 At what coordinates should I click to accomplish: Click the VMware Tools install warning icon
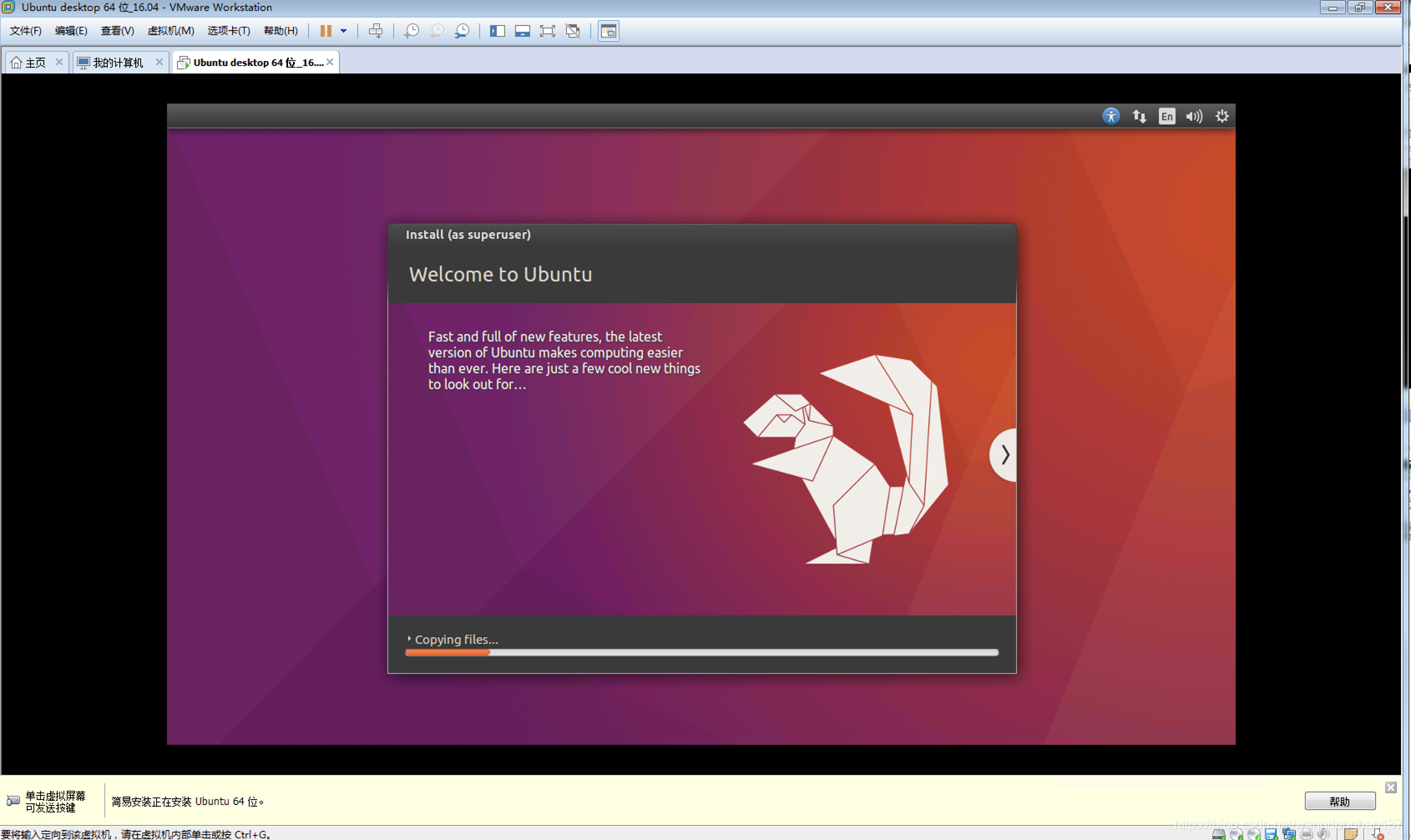1378,834
